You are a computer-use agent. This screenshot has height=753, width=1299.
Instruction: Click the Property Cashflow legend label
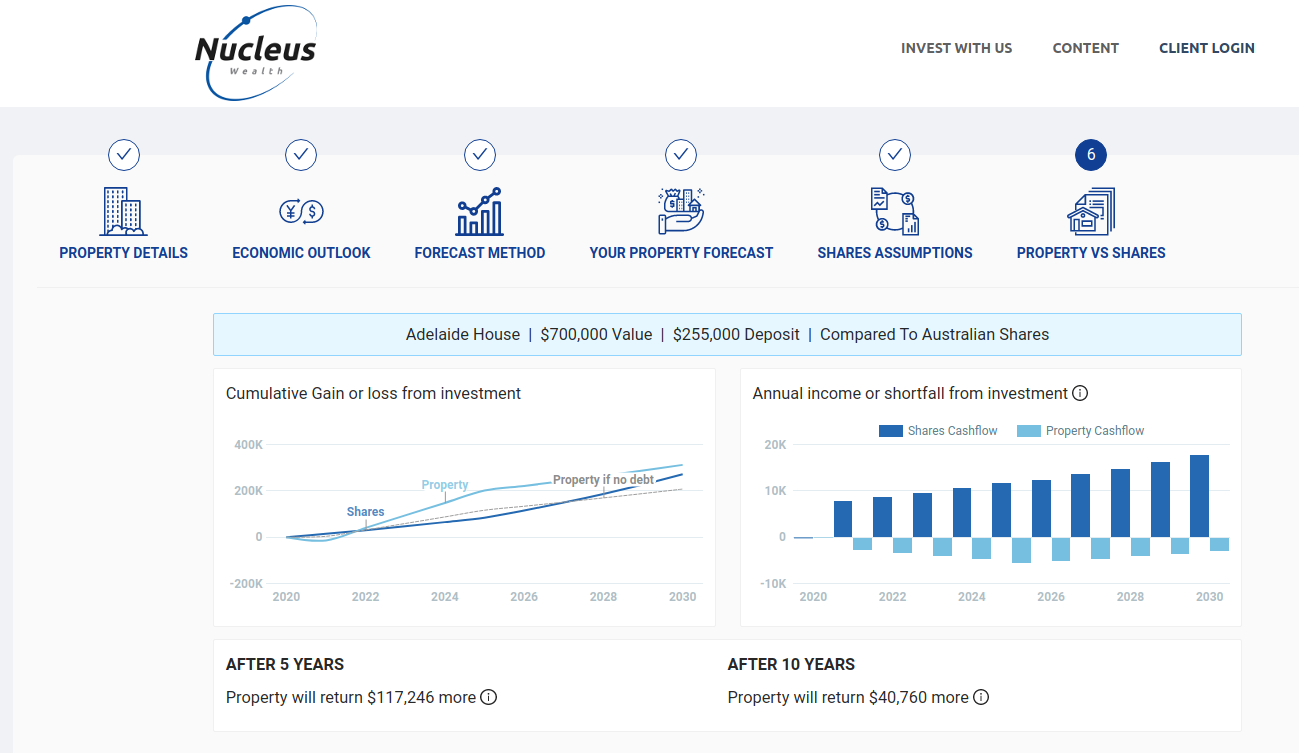(1095, 431)
